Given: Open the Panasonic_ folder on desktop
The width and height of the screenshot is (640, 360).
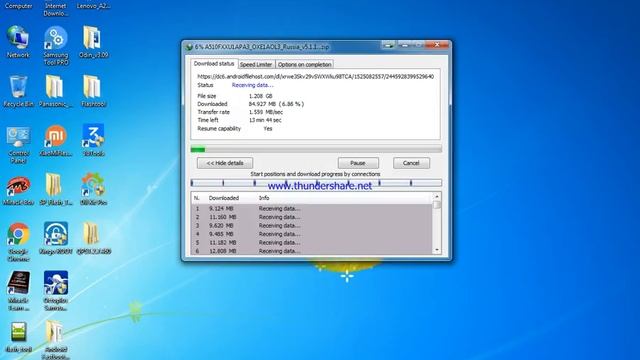Looking at the screenshot, I should [x=55, y=91].
